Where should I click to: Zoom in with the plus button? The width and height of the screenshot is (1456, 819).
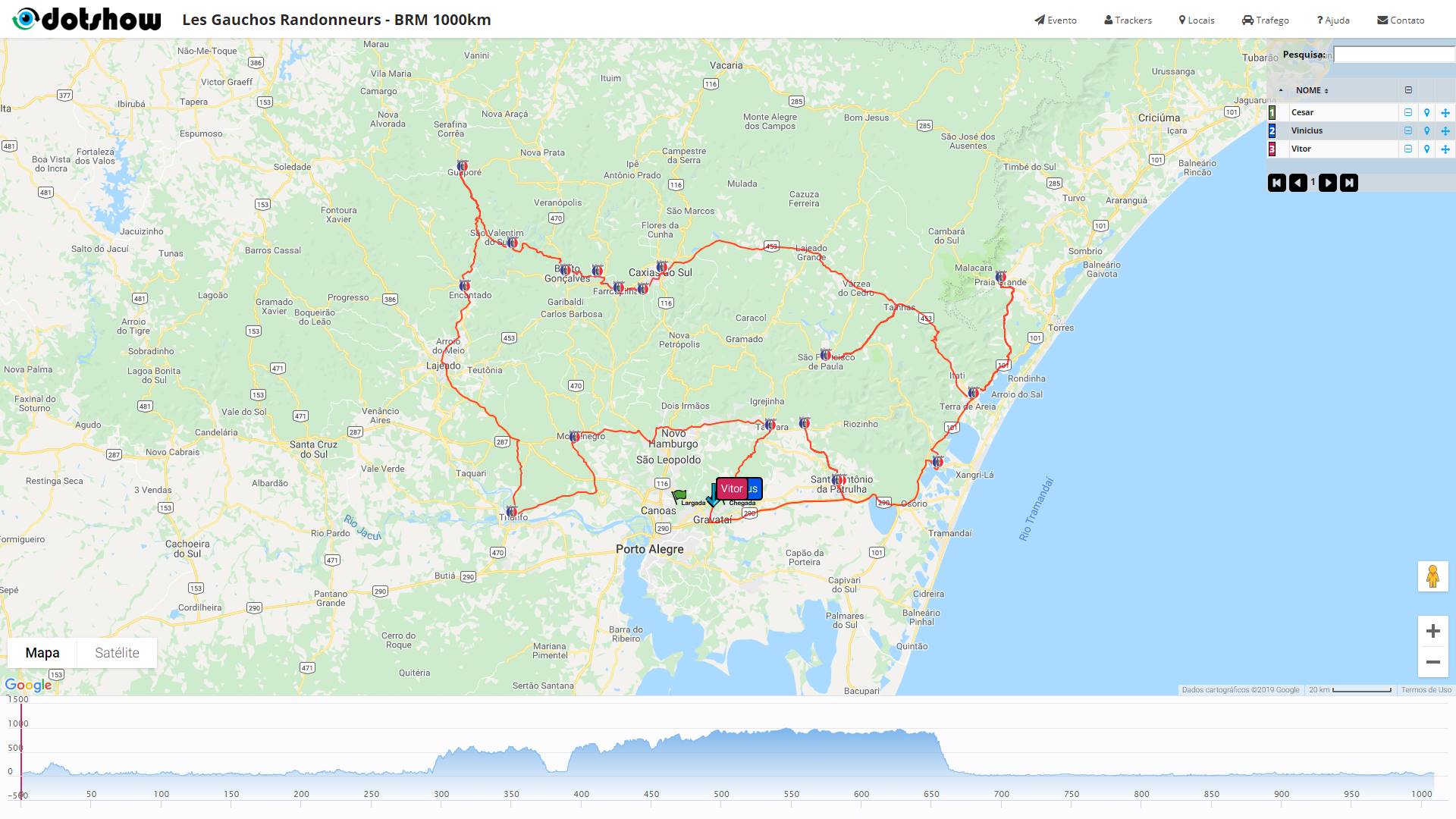coord(1432,631)
